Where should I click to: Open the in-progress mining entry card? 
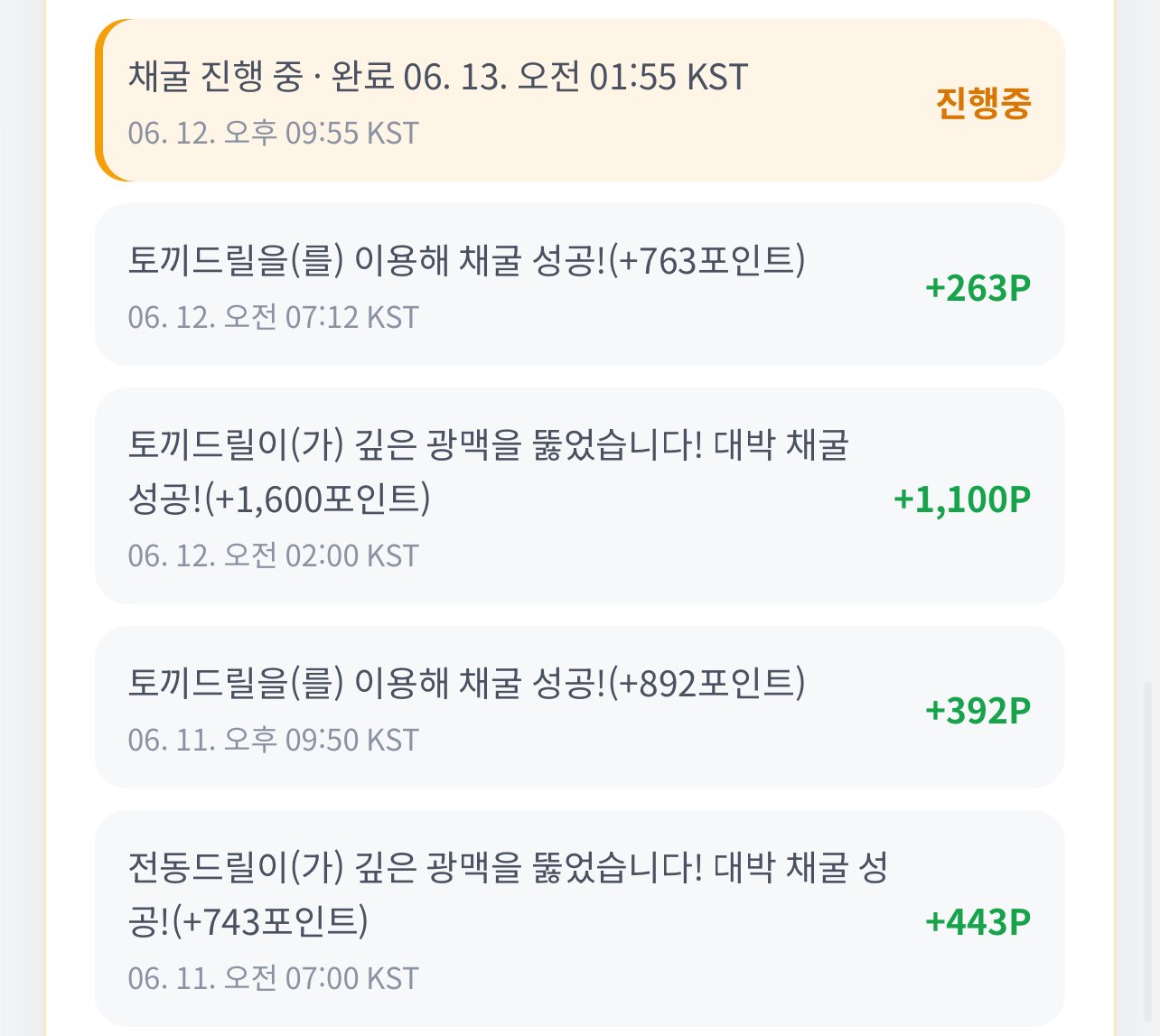[579, 100]
